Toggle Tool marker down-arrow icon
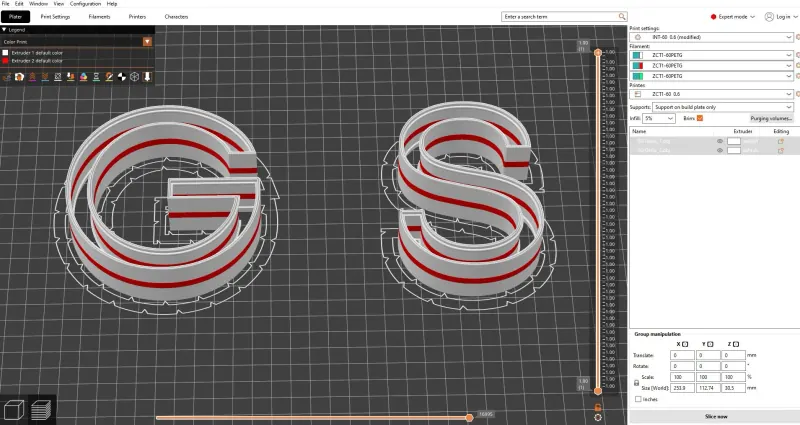 [147, 77]
